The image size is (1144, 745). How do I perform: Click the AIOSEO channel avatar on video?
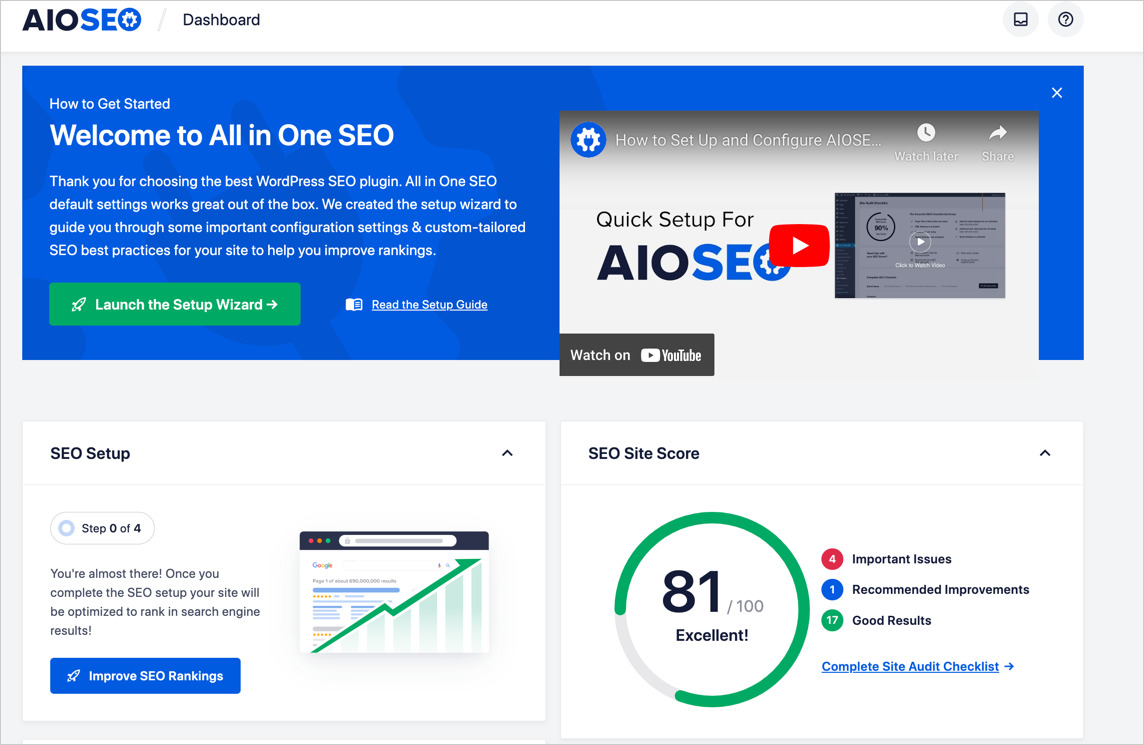pyautogui.click(x=587, y=140)
